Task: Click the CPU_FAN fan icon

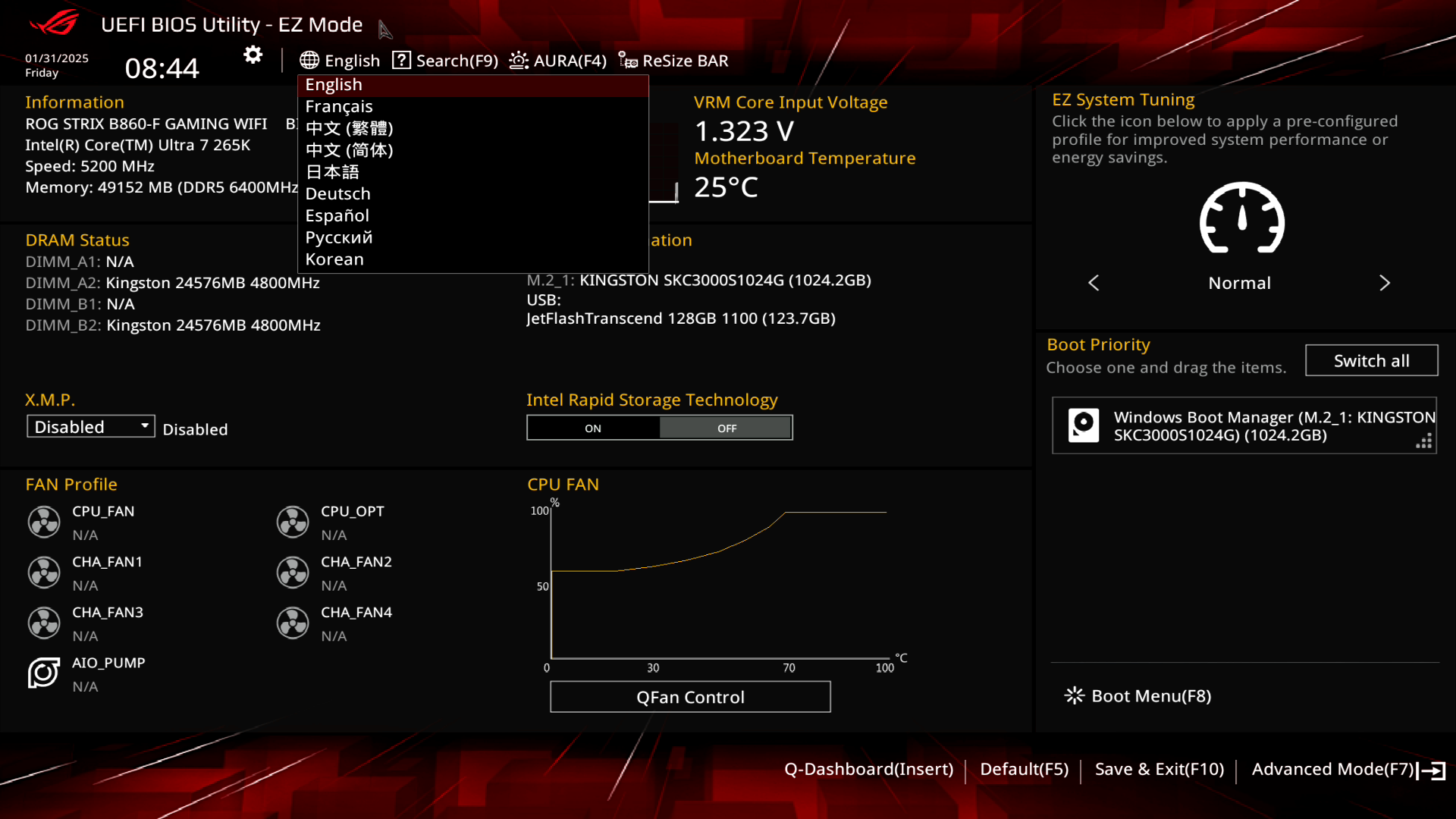Action: (x=44, y=522)
